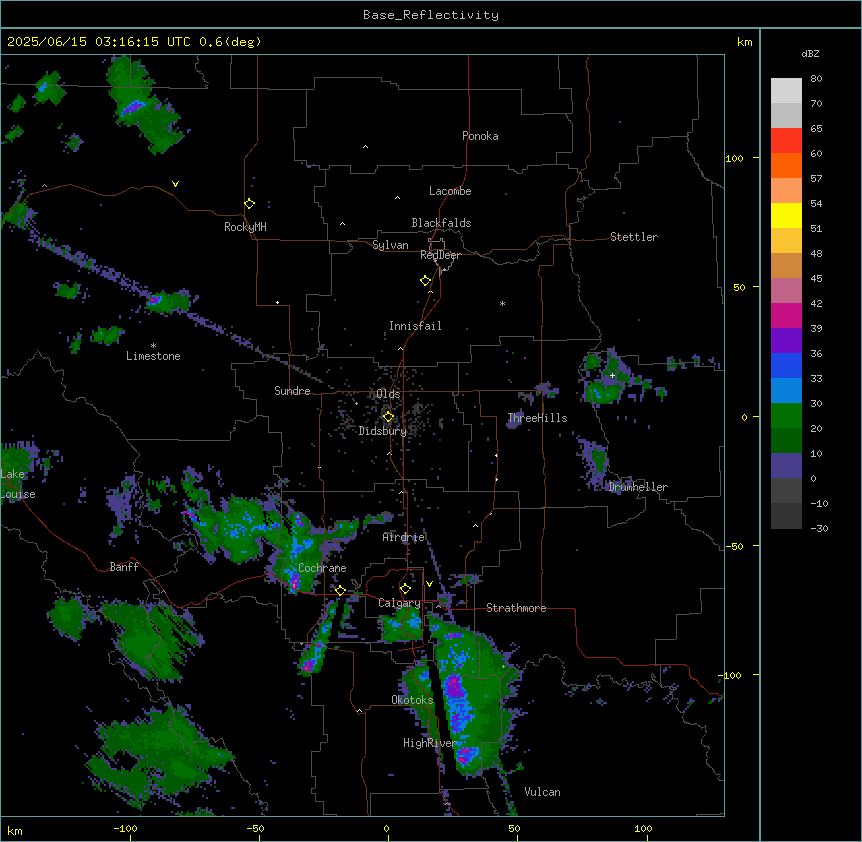Viewport: 862px width, 842px height.
Task: Click the Sundre town label
Action: [x=292, y=391]
